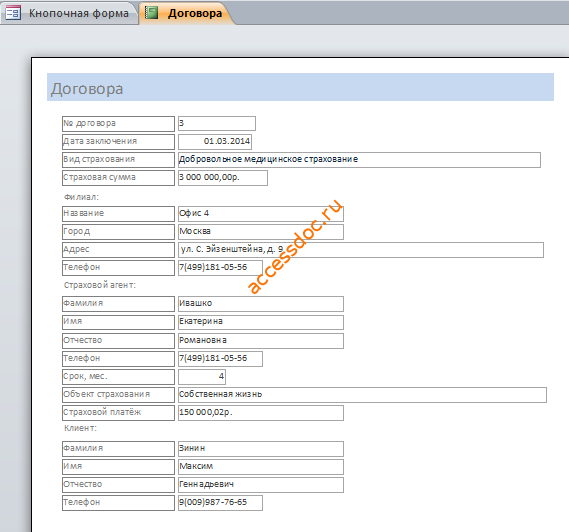
Task: Click the branch phone 7(499)181-05-56 under Филиал
Action: tap(220, 268)
